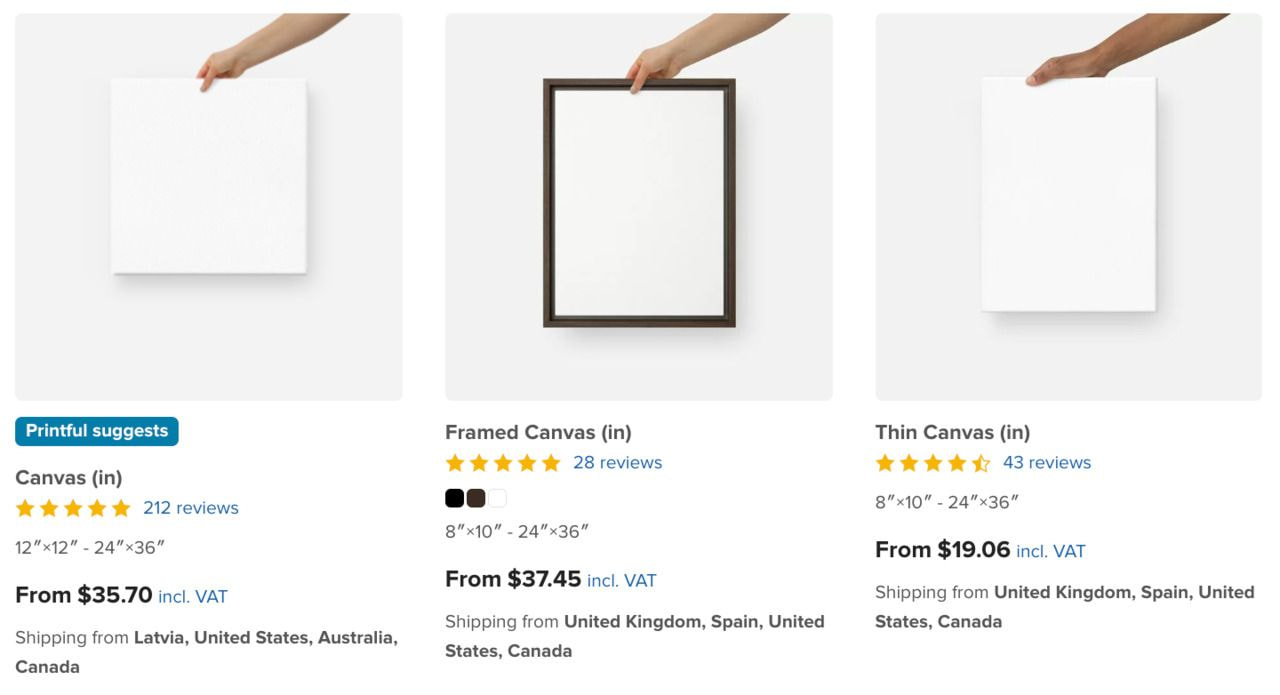Select the brown frame color swatch

click(x=476, y=498)
